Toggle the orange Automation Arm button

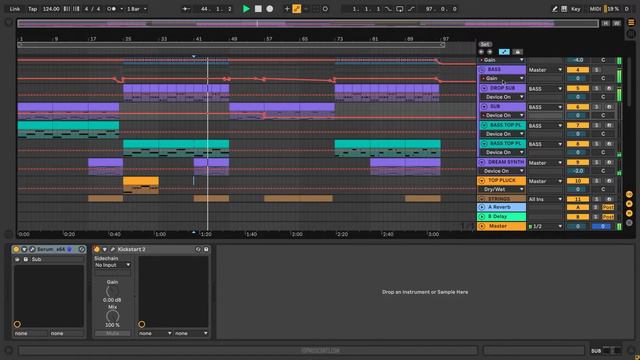297,9
